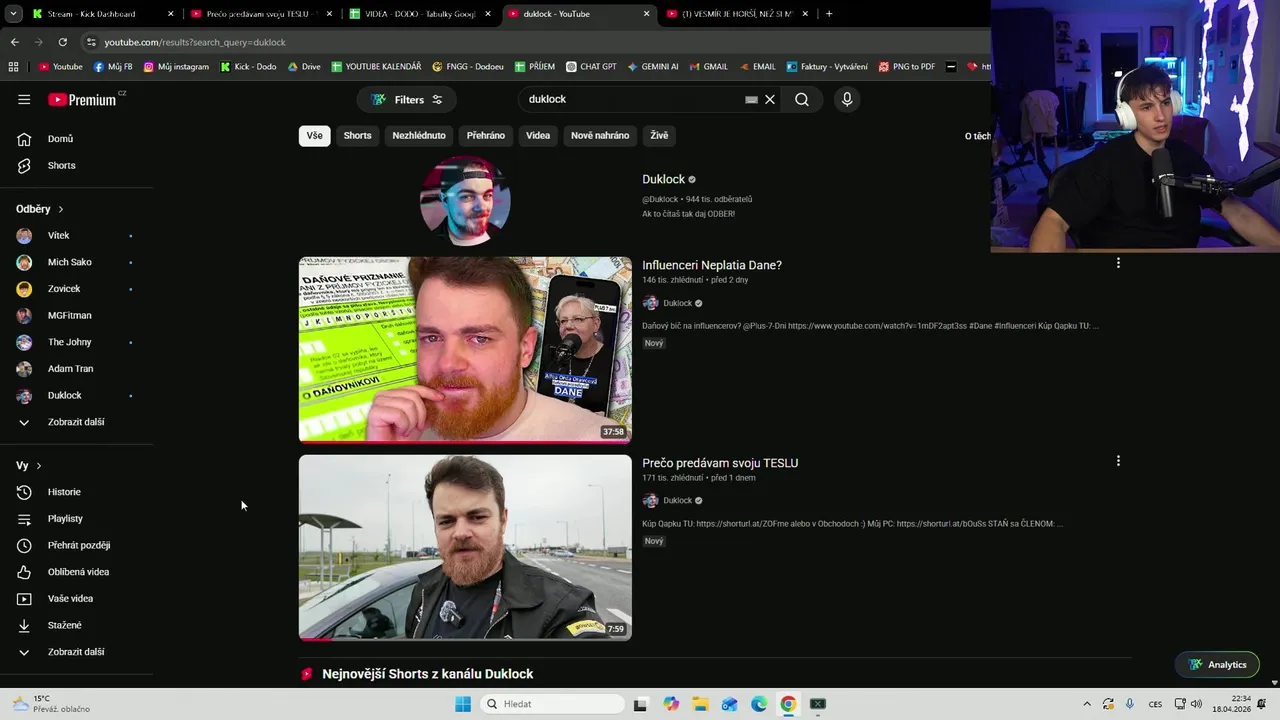Viewport: 1280px width, 720px height.
Task: Go back in the browser
Action: coord(14,42)
